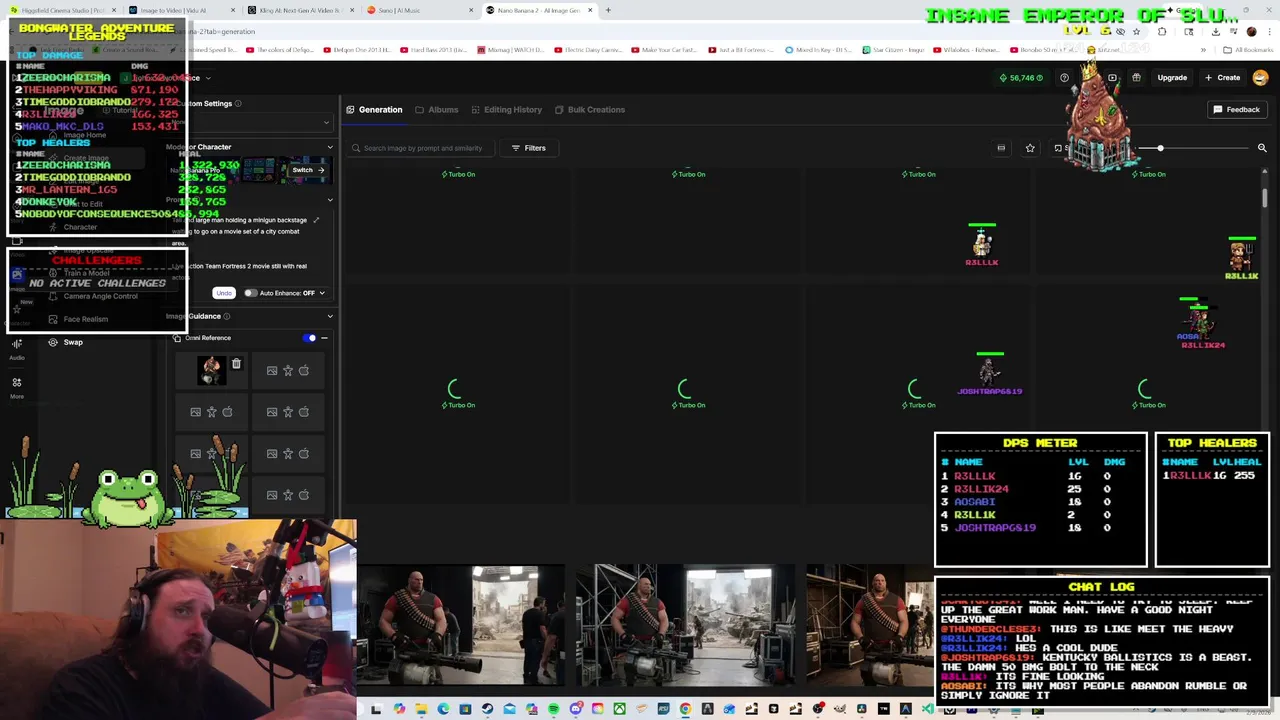
Task: Switch to the Bulk Creations tab
Action: click(x=590, y=110)
